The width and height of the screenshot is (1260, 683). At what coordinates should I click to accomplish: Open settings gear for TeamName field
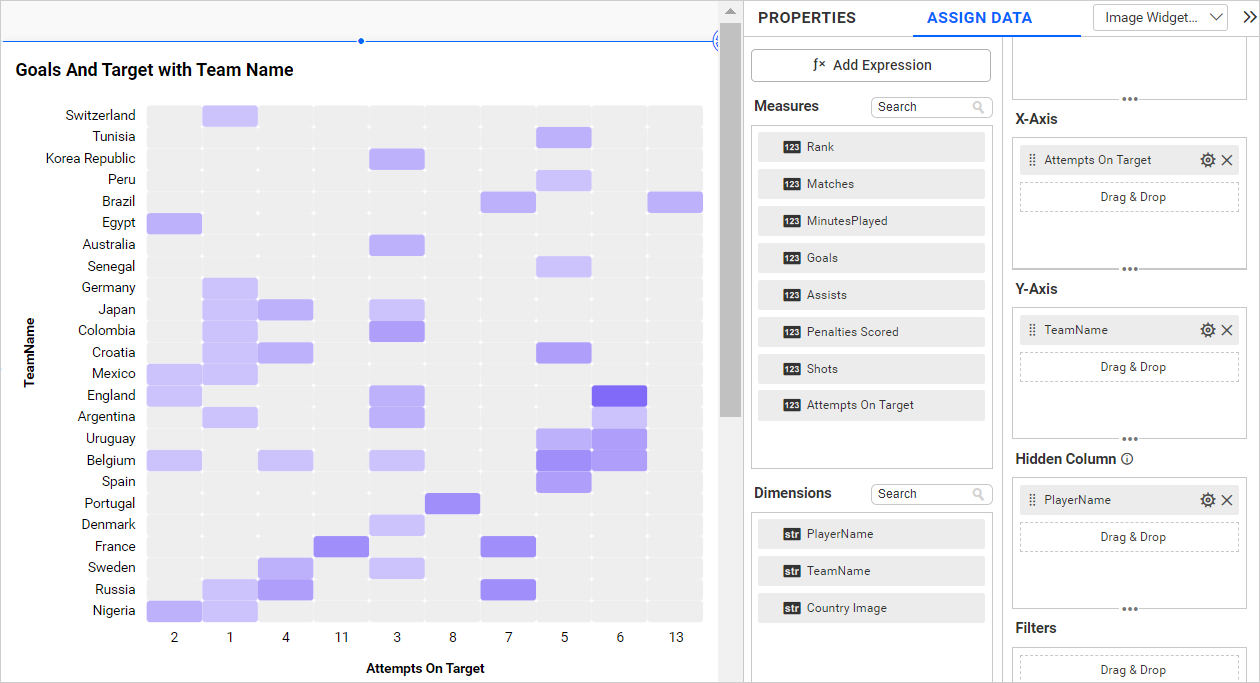(1207, 330)
